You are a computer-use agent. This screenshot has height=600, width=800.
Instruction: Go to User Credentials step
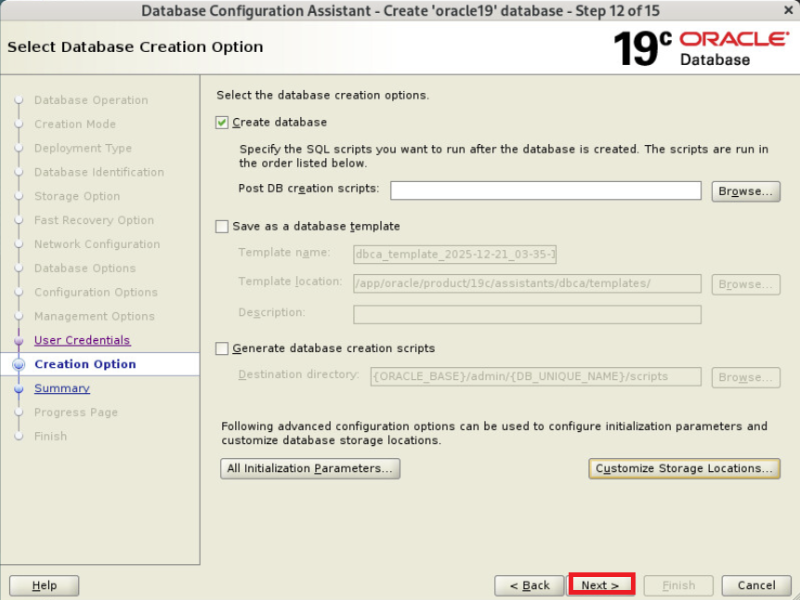pyautogui.click(x=82, y=340)
